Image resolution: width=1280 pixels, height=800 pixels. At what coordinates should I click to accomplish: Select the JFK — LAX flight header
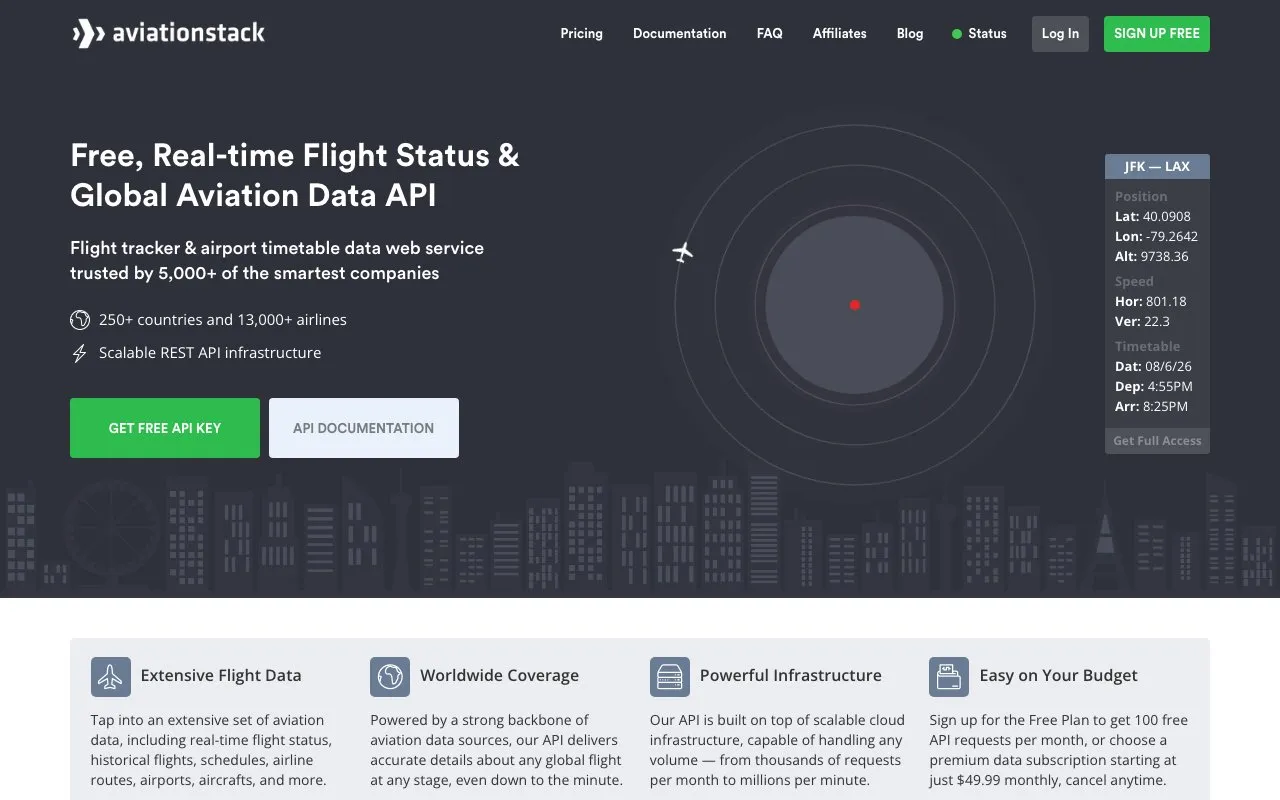(x=1157, y=167)
